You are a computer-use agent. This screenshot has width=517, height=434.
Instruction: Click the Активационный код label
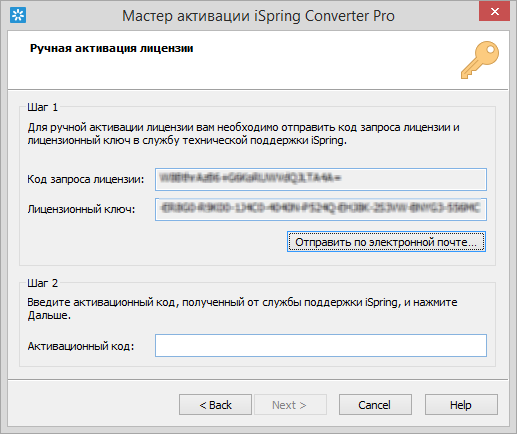81,346
